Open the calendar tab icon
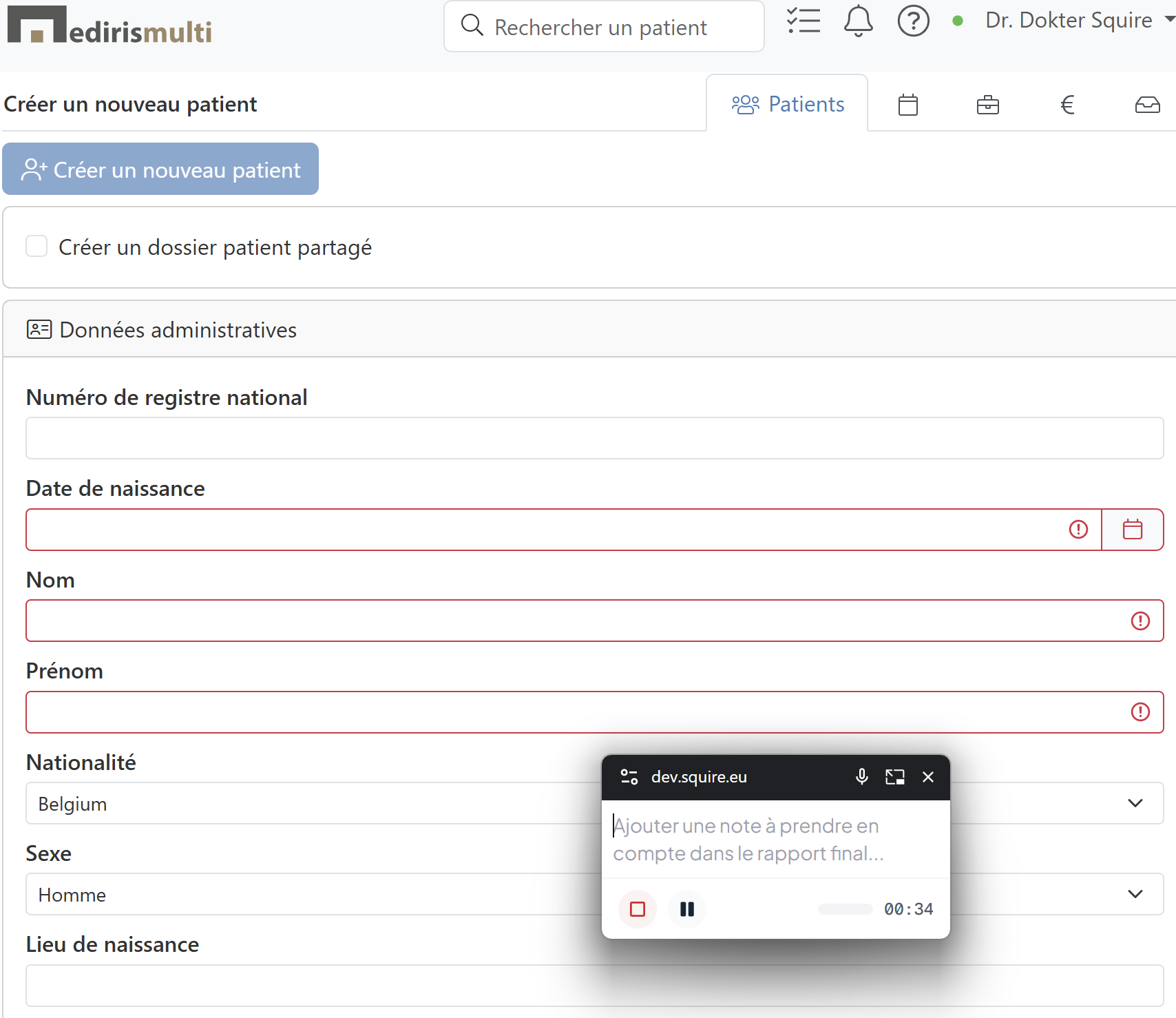The width and height of the screenshot is (1176, 1018). [x=908, y=105]
